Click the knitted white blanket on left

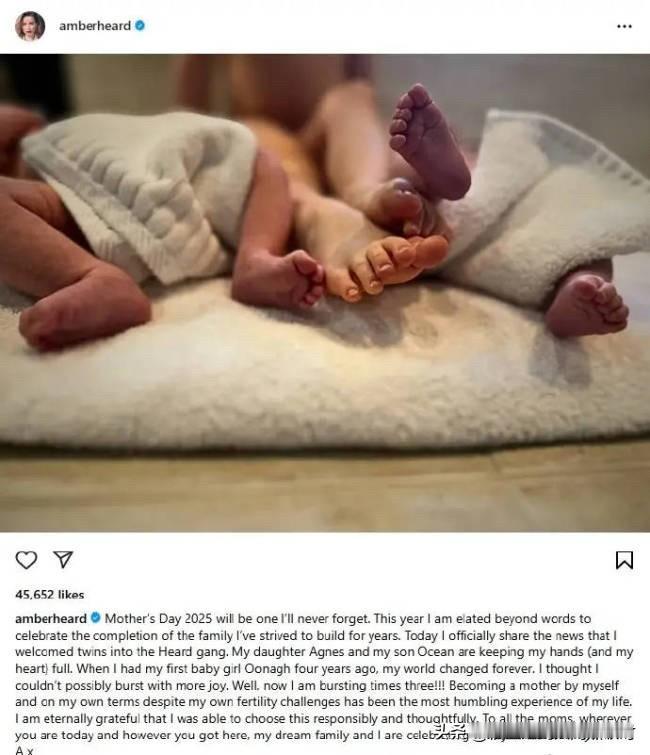140,193
